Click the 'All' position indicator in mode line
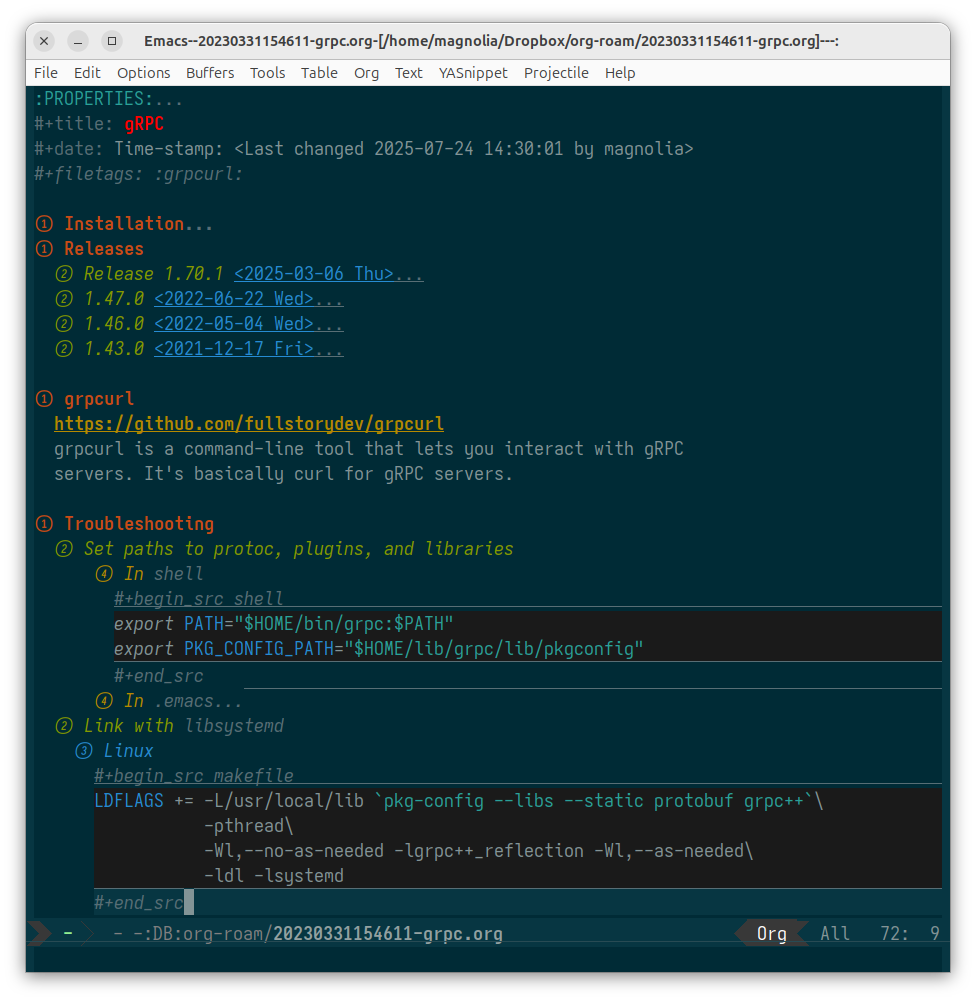This screenshot has width=976, height=1001. pos(835,934)
